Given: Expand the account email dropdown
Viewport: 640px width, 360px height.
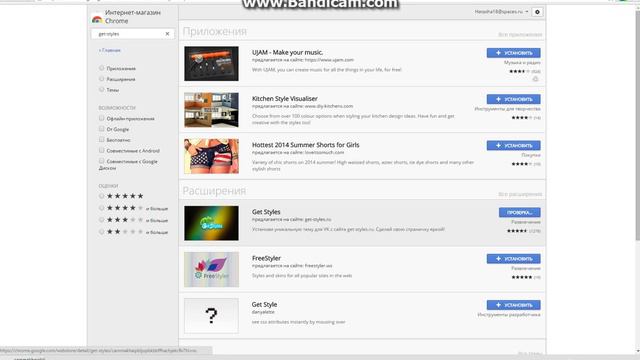Looking at the screenshot, I should pyautogui.click(x=501, y=12).
